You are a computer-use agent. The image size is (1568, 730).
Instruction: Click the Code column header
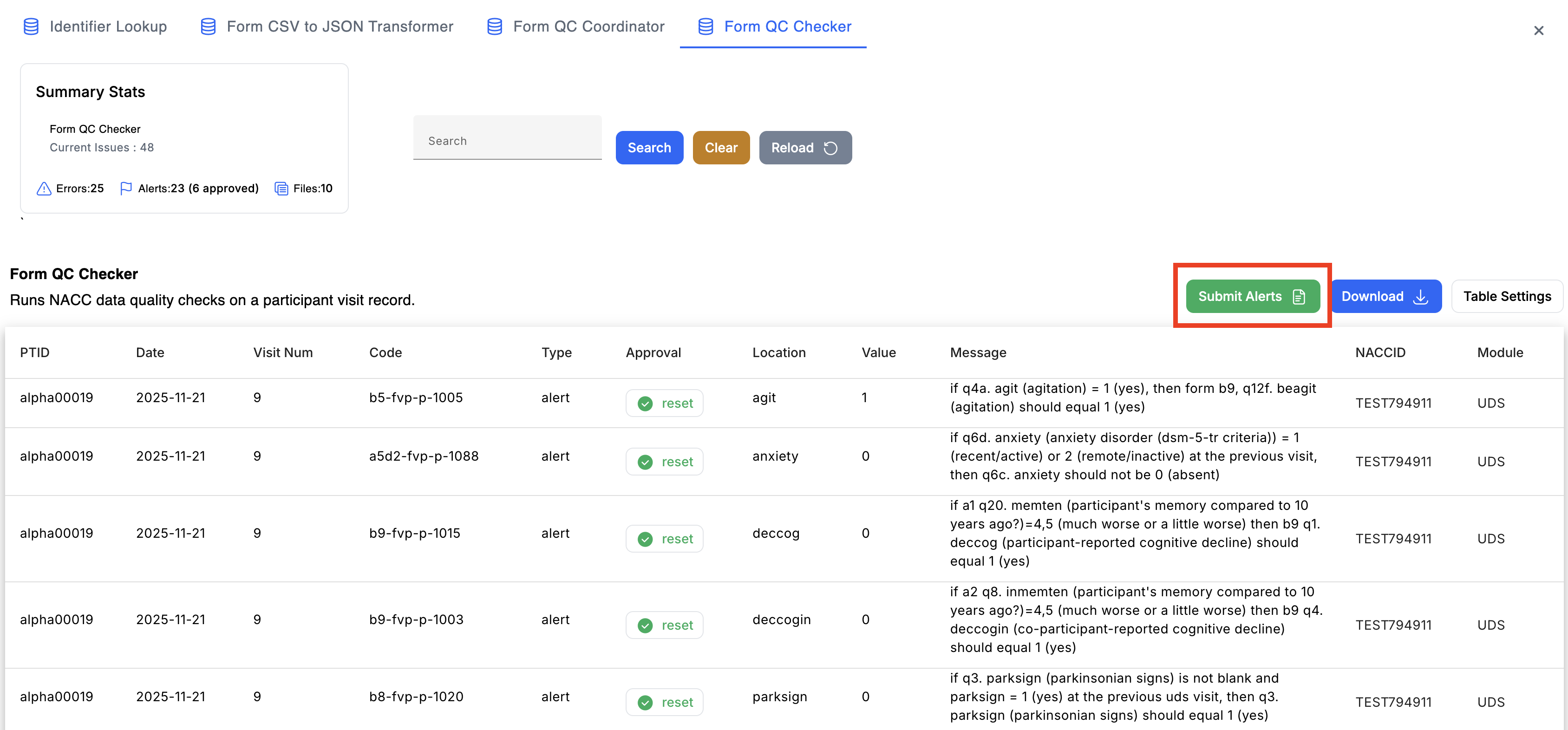pyautogui.click(x=385, y=353)
